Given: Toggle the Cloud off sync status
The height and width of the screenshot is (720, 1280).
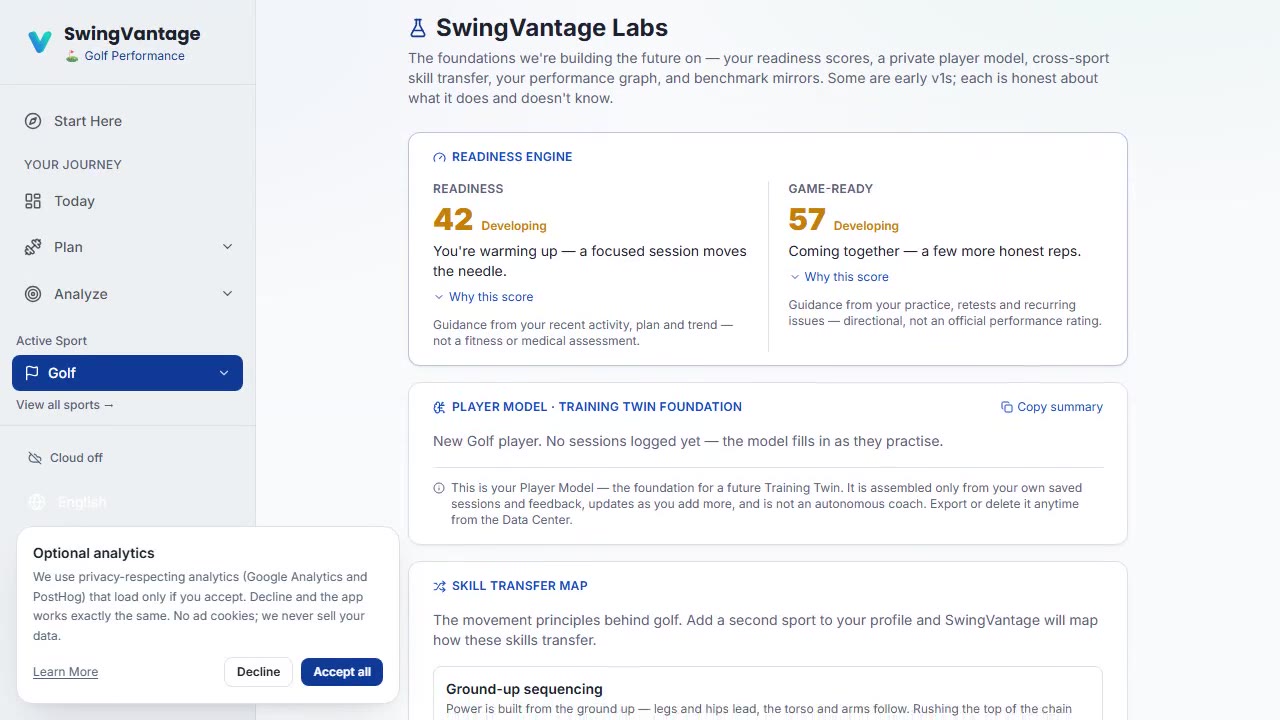Looking at the screenshot, I should 66,458.
